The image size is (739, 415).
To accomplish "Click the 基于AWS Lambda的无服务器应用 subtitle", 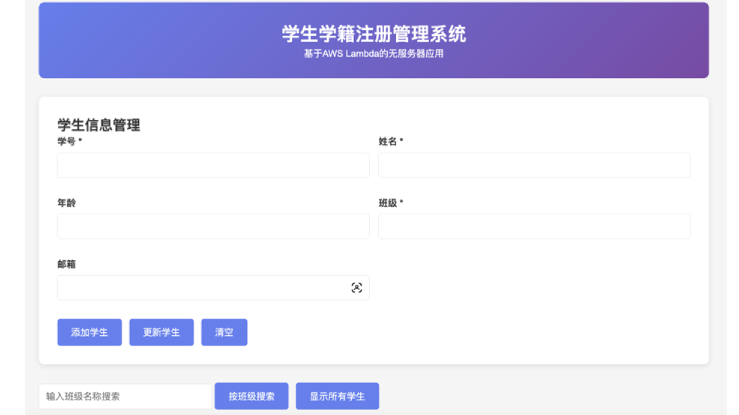I will (373, 54).
